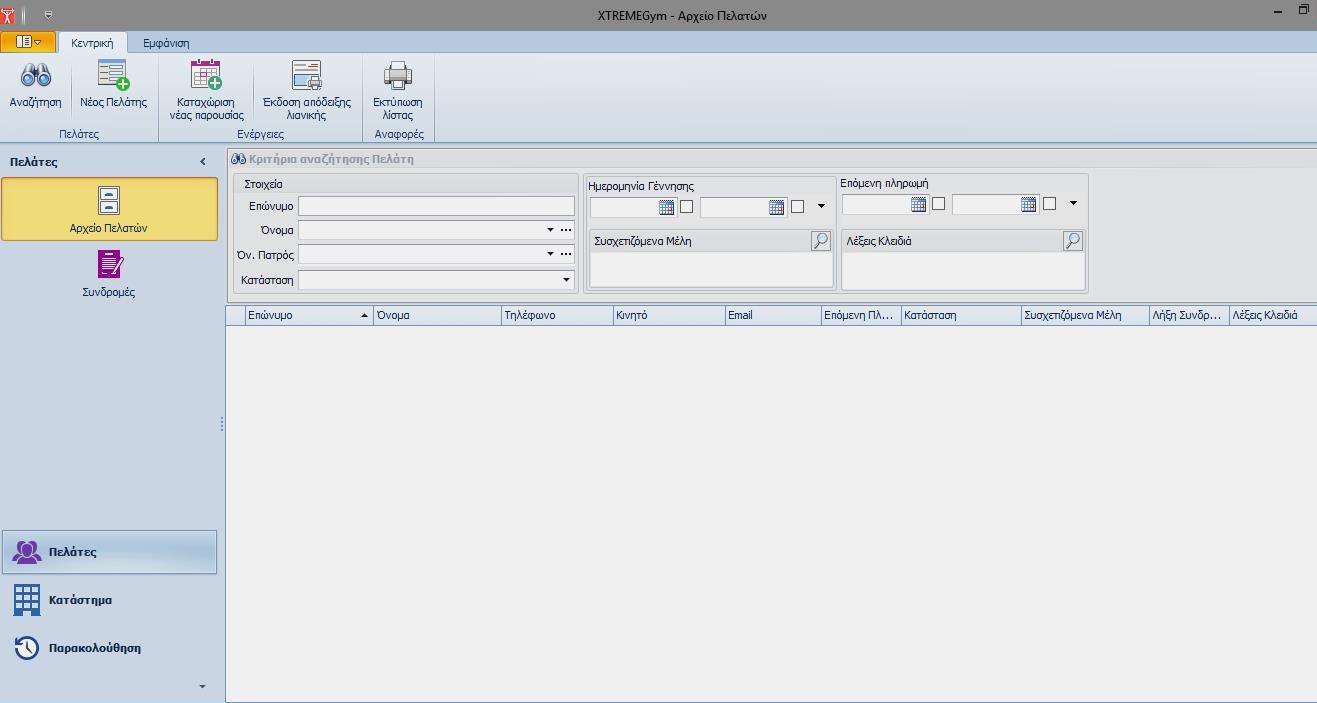Add a new customer with Νέος Πελάτης
The height and width of the screenshot is (703, 1317).
tap(113, 76)
